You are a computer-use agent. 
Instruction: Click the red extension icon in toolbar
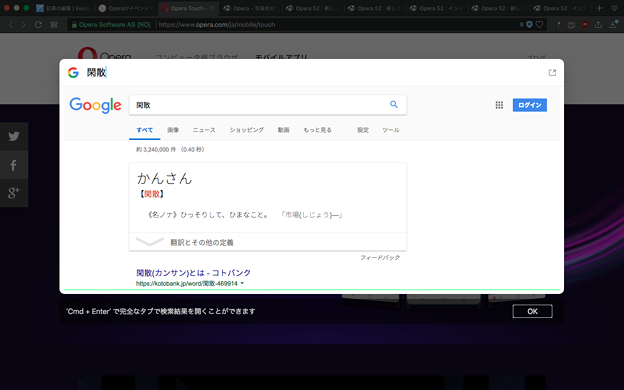585,25
